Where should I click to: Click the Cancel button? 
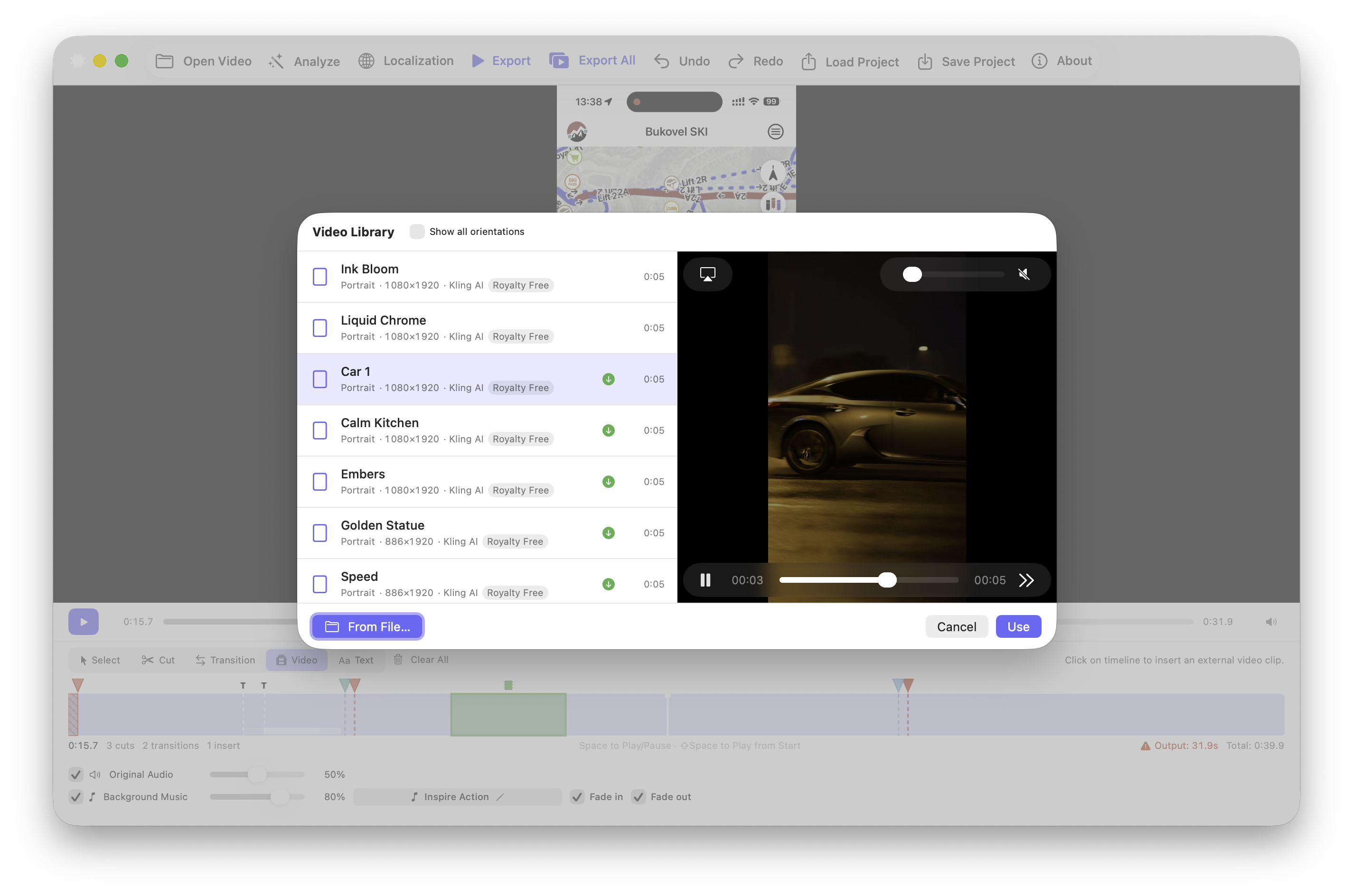[956, 627]
